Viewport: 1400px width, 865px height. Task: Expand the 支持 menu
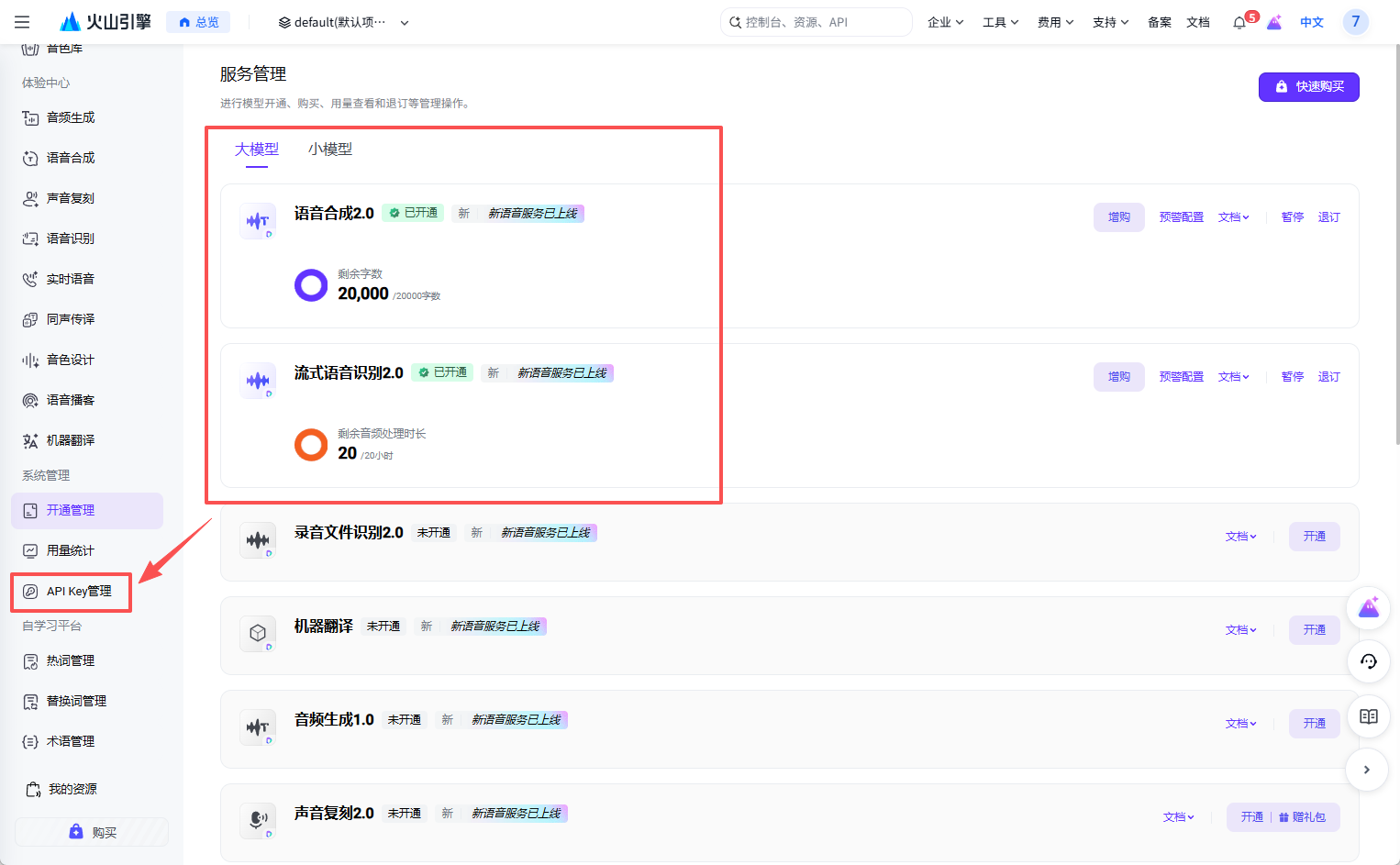tap(1110, 22)
